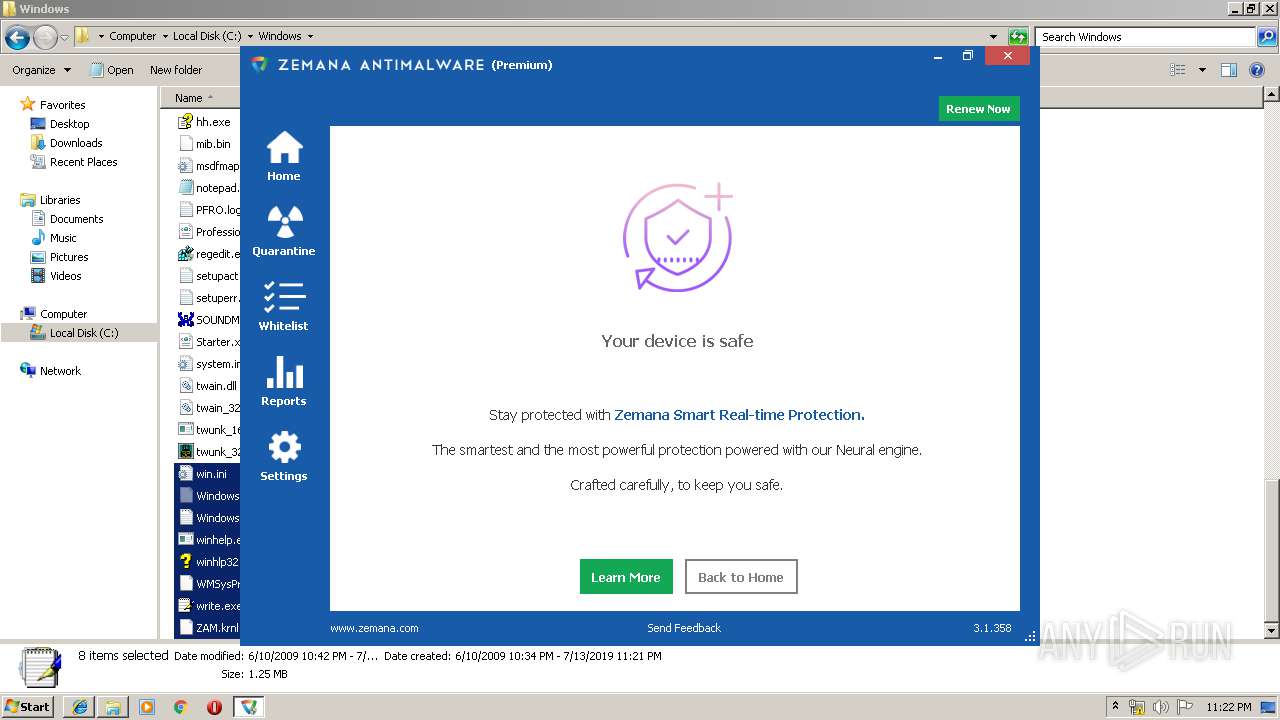Go back in Explorer window
1280x720 pixels.
17,38
